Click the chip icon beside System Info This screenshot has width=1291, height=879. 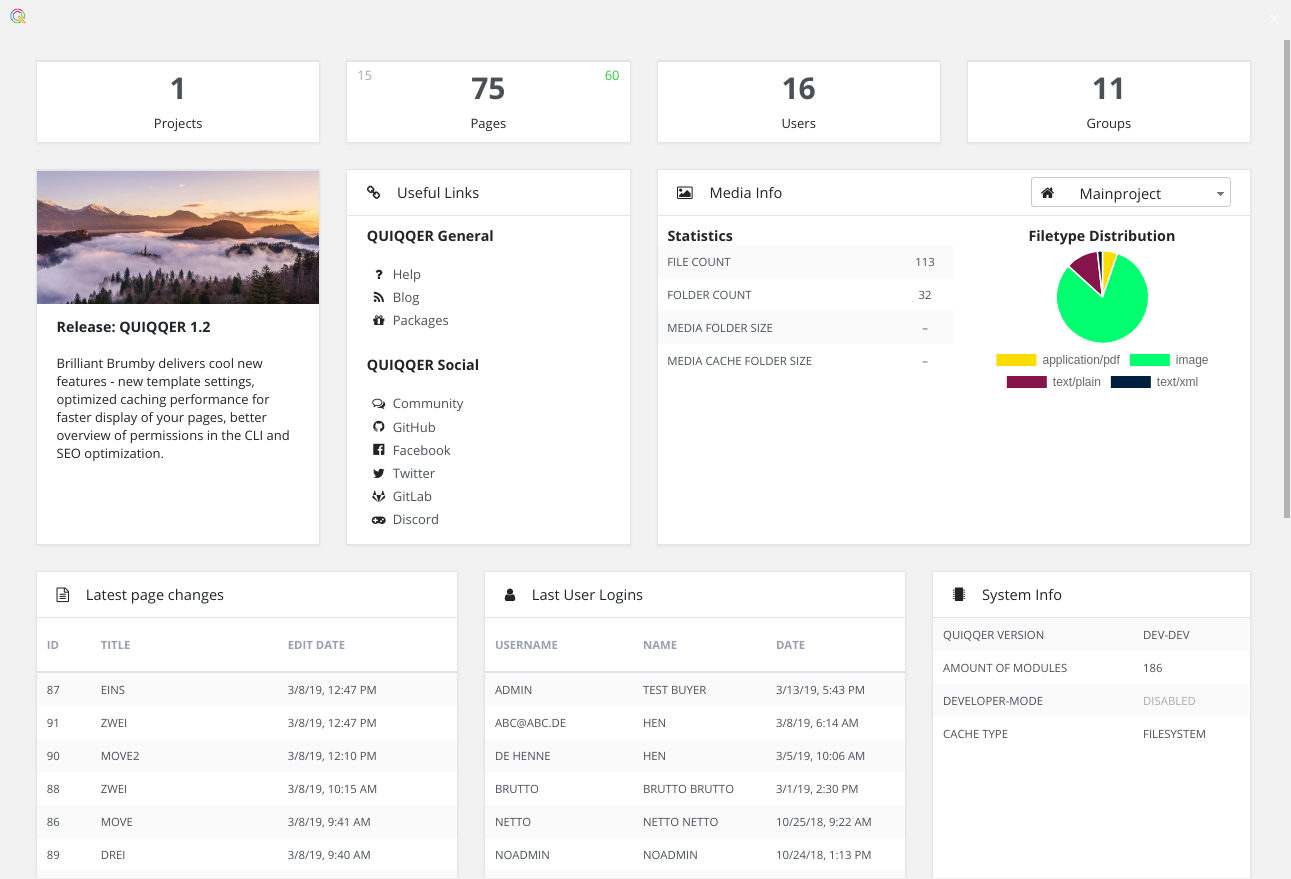(959, 594)
